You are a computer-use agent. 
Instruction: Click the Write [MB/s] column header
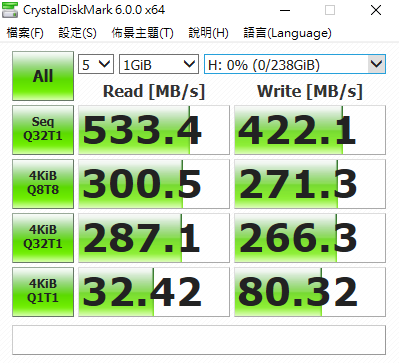pos(310,91)
